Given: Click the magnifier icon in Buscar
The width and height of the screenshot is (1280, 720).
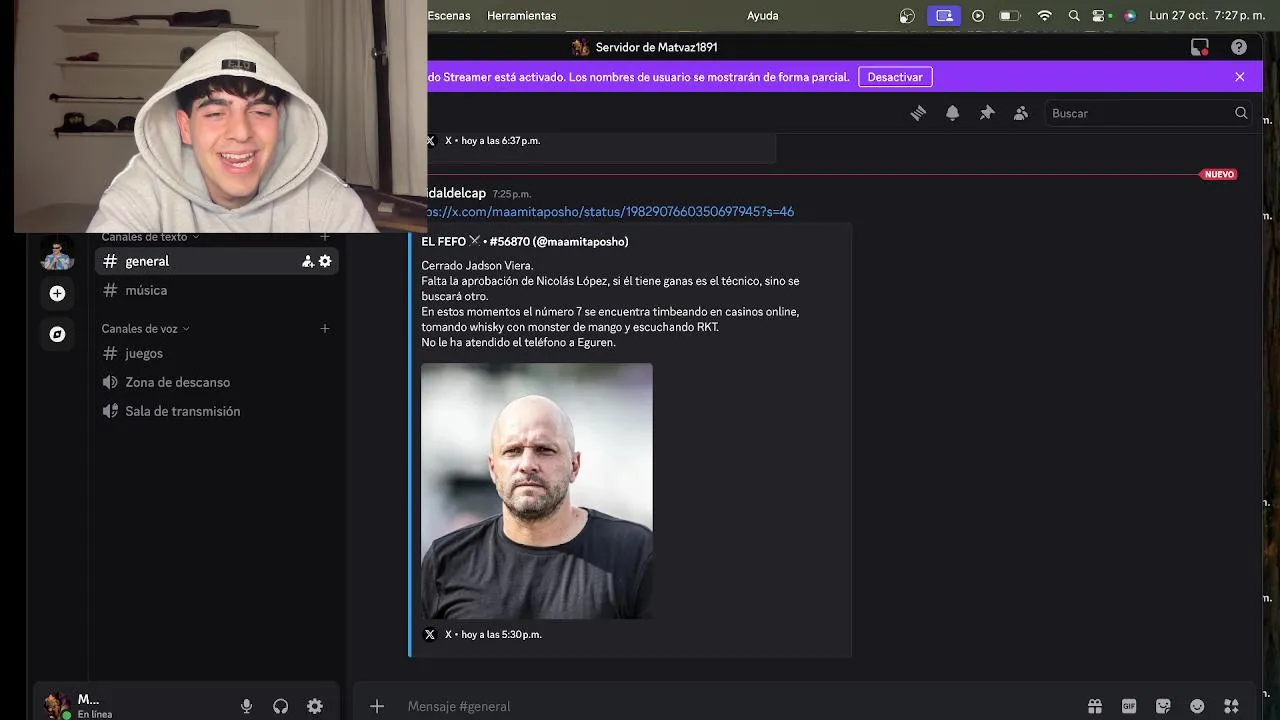Looking at the screenshot, I should [x=1241, y=113].
